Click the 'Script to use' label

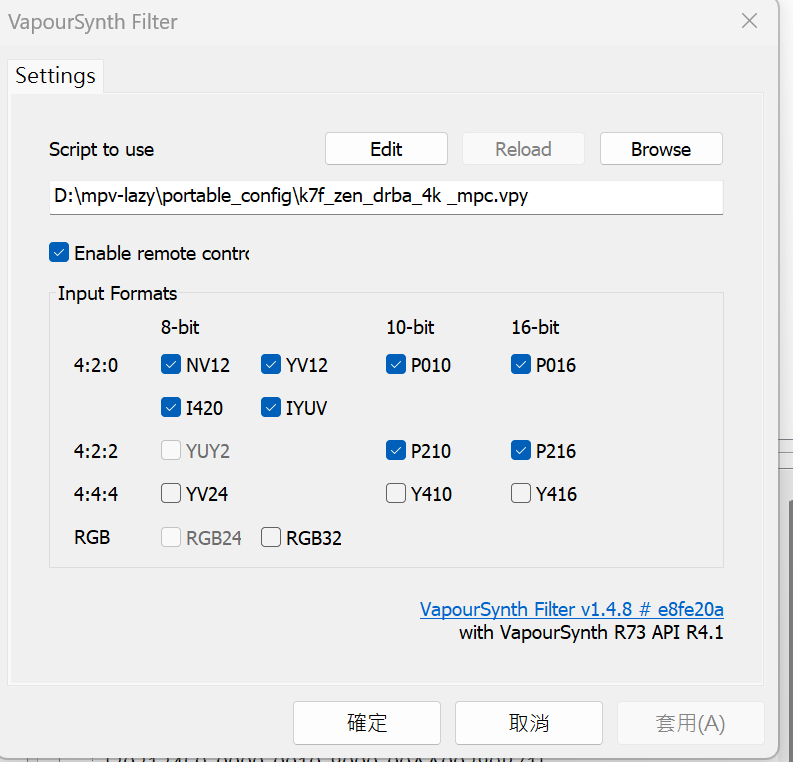(x=101, y=150)
